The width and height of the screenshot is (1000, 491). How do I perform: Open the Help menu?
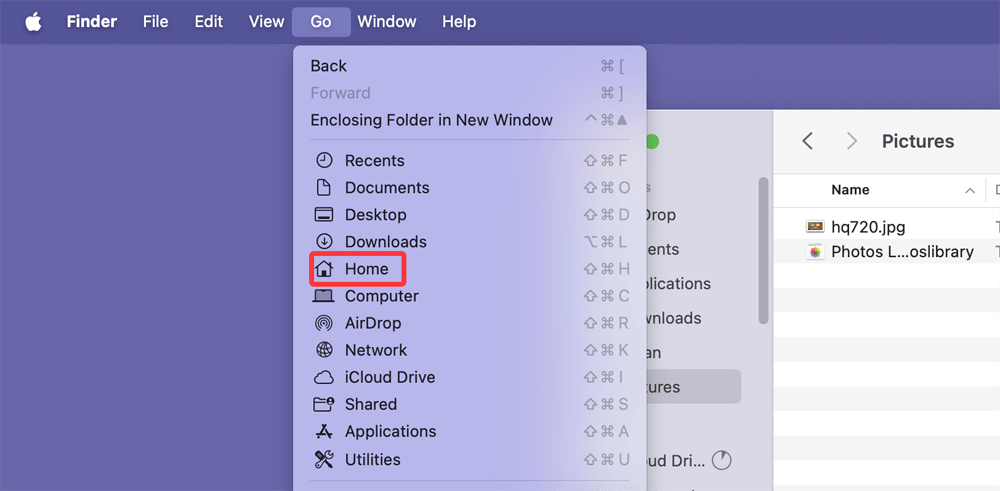point(459,22)
